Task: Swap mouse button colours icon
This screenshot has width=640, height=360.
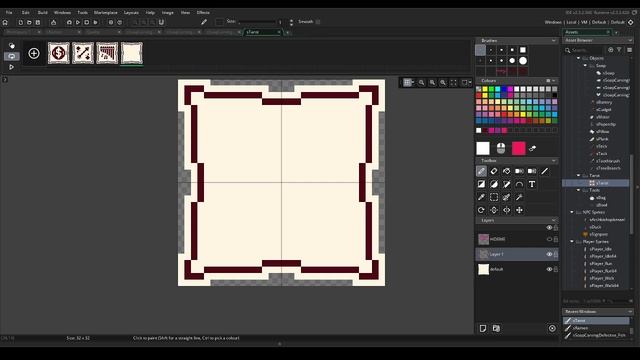Action: point(532,149)
